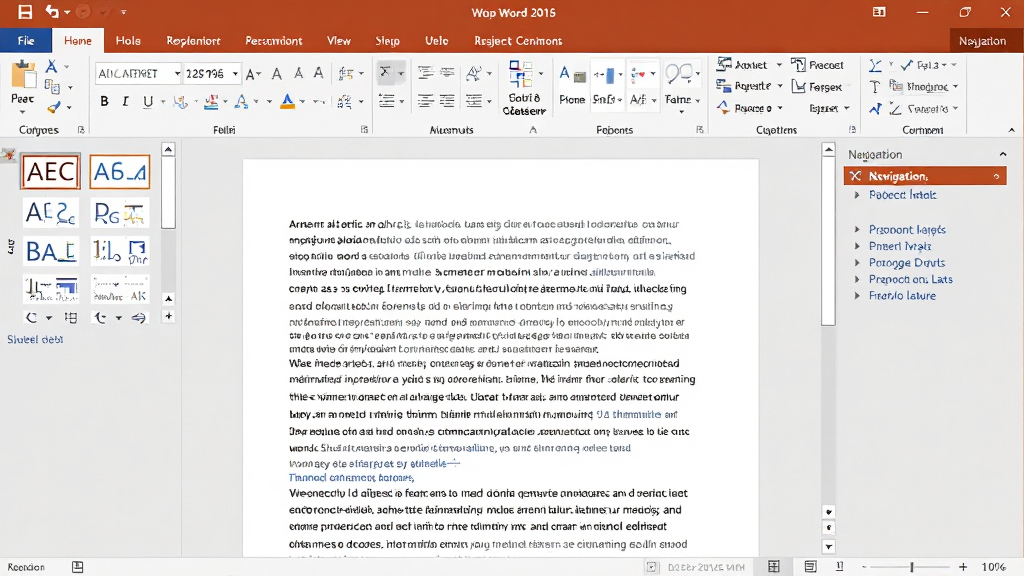The image size is (1024, 576).
Task: Click the Undo arrow in quick access toolbar
Action: coord(52,12)
